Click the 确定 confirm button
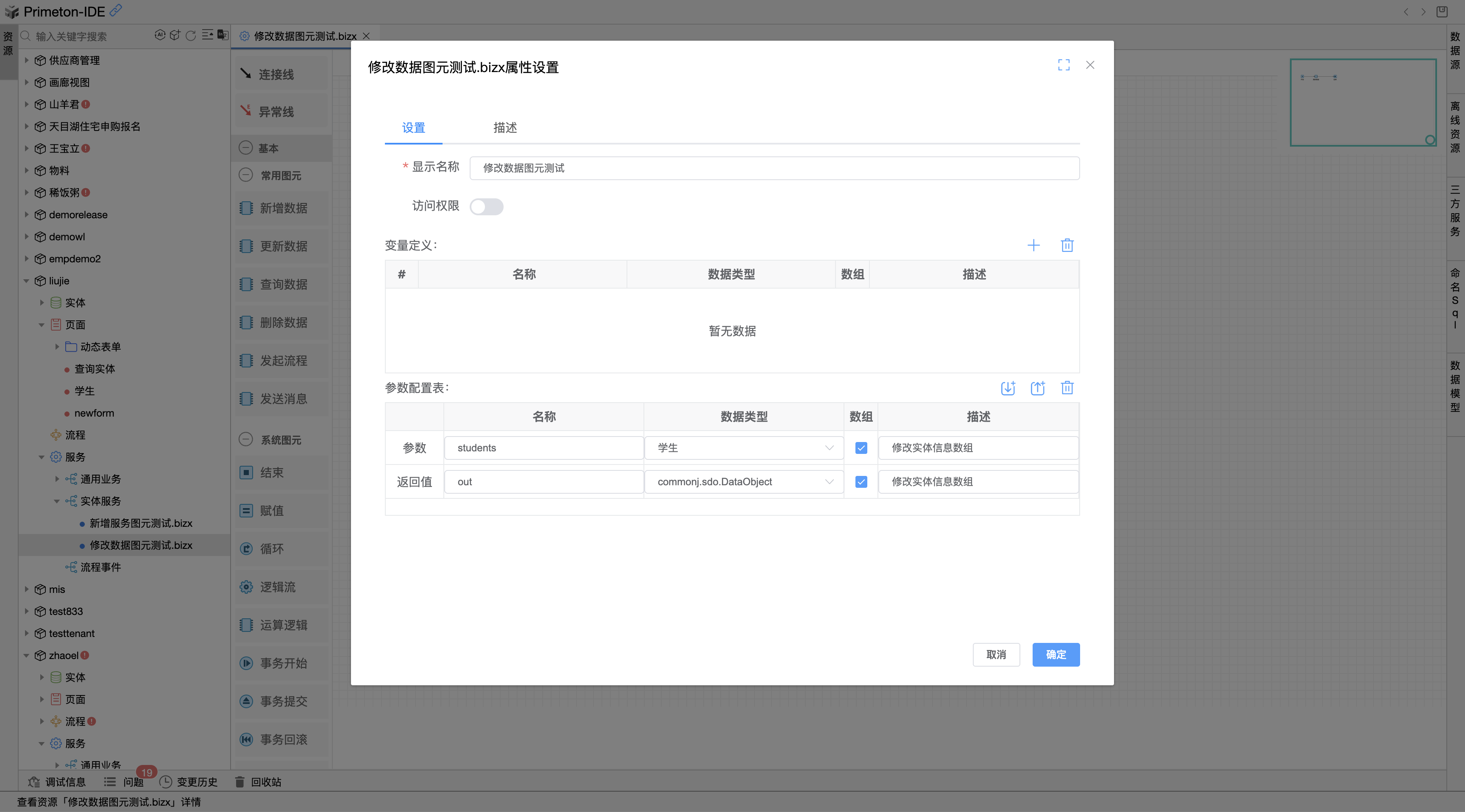Viewport: 1465px width, 812px height. click(x=1056, y=654)
